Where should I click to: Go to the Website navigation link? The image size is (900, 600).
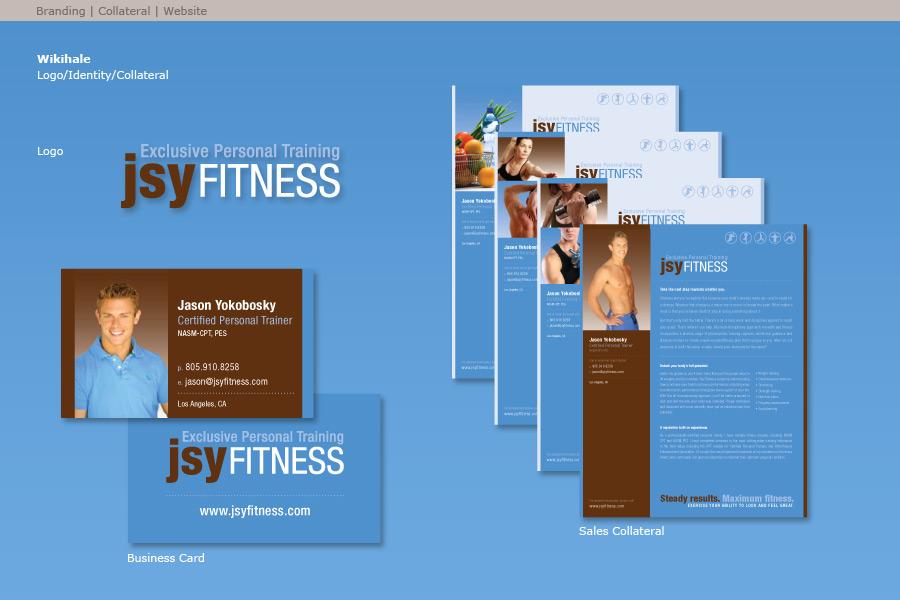click(184, 11)
